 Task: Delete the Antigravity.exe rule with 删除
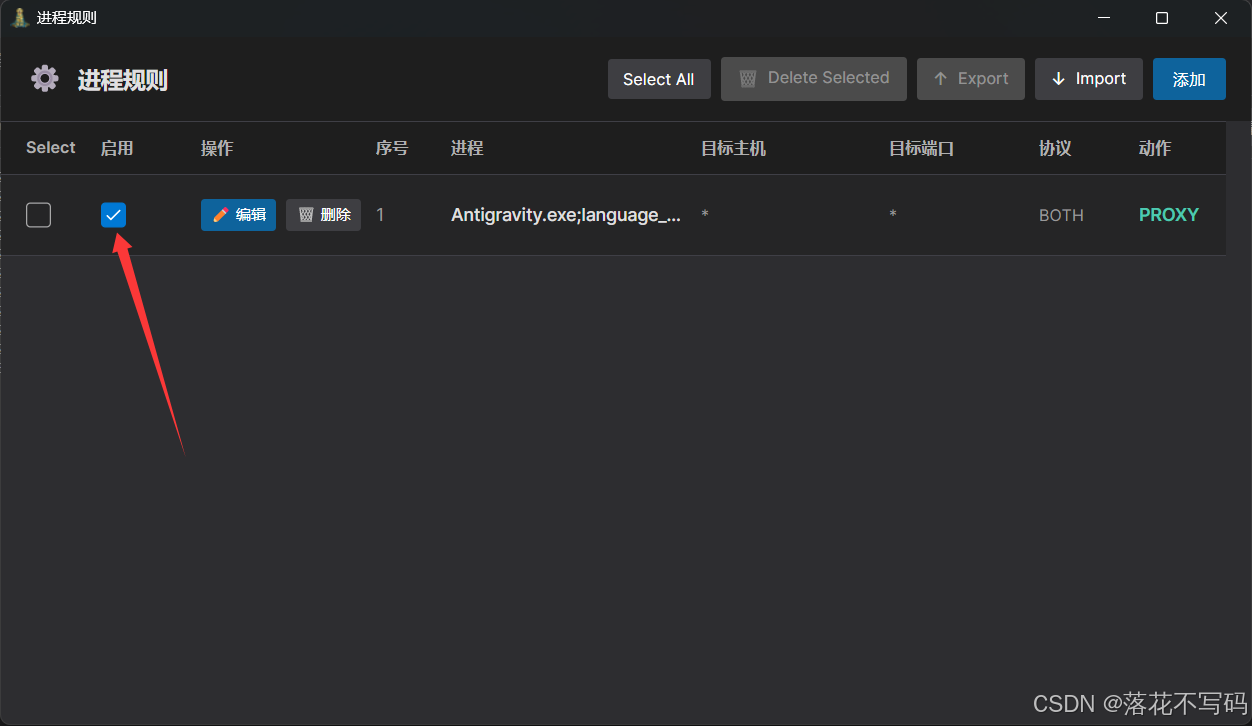pyautogui.click(x=323, y=215)
